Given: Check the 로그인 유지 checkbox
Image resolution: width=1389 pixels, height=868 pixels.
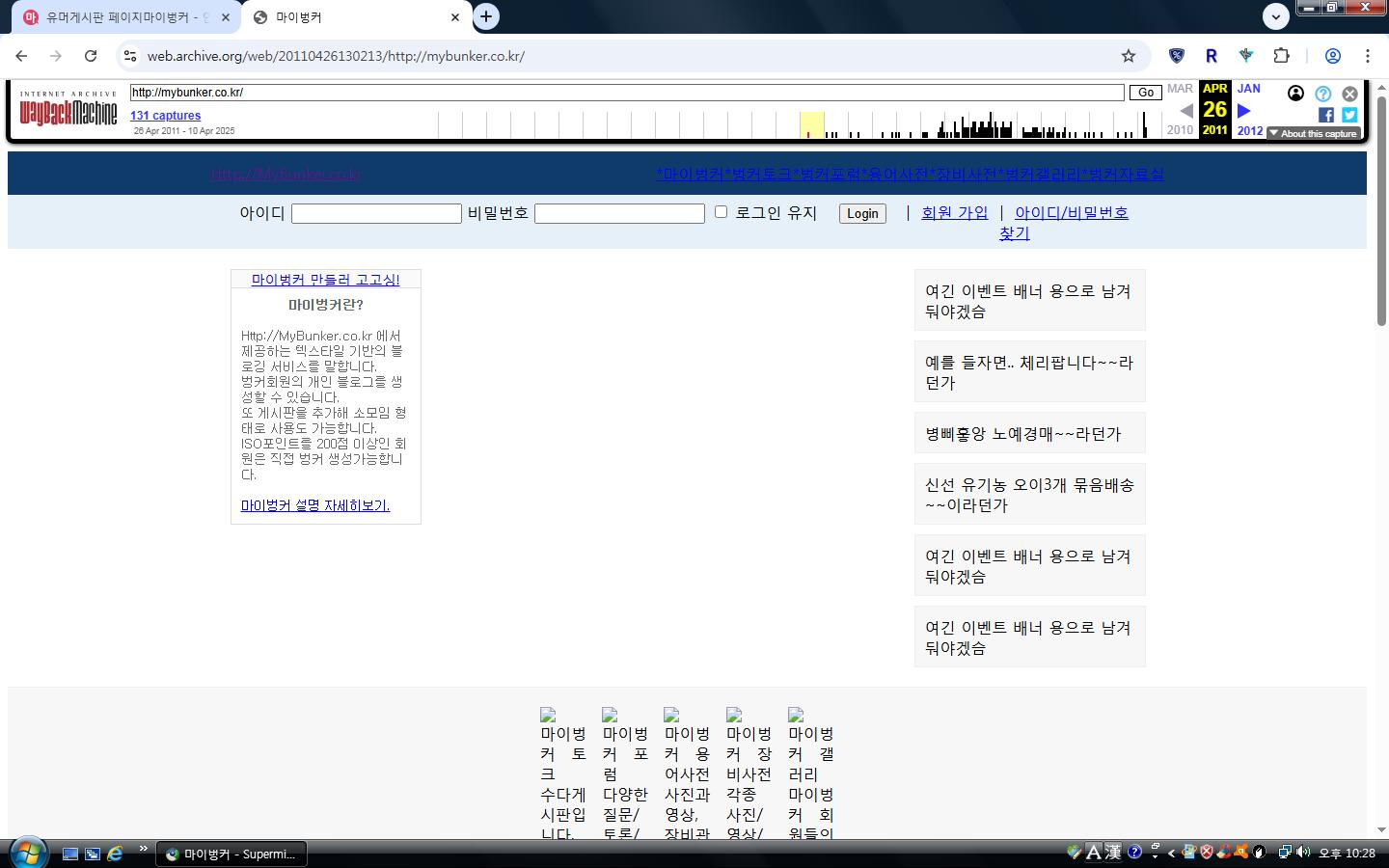Looking at the screenshot, I should [721, 212].
